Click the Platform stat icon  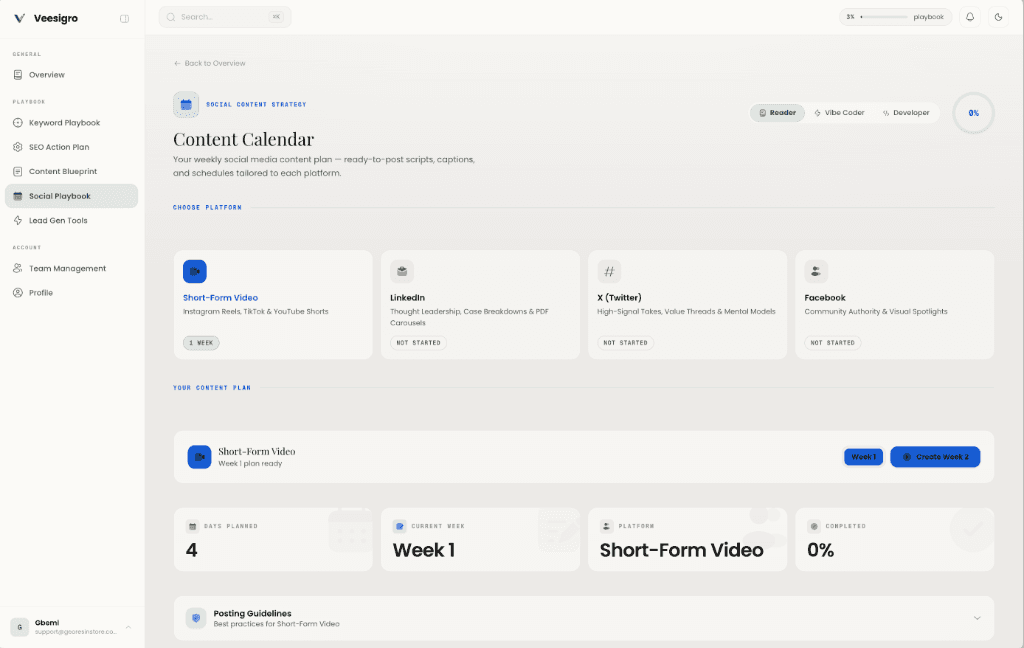pyautogui.click(x=606, y=526)
